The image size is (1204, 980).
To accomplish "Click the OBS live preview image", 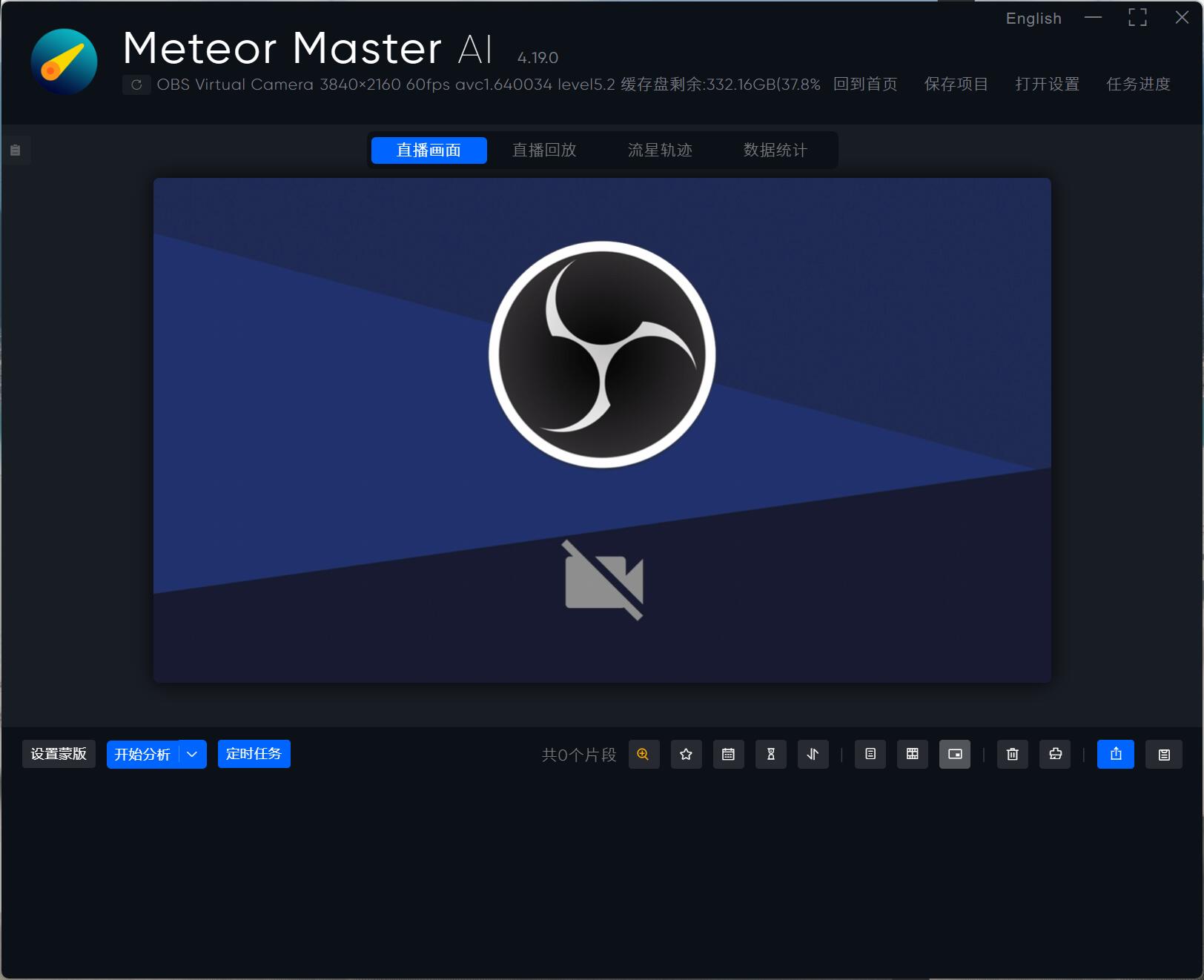I will click(x=602, y=430).
